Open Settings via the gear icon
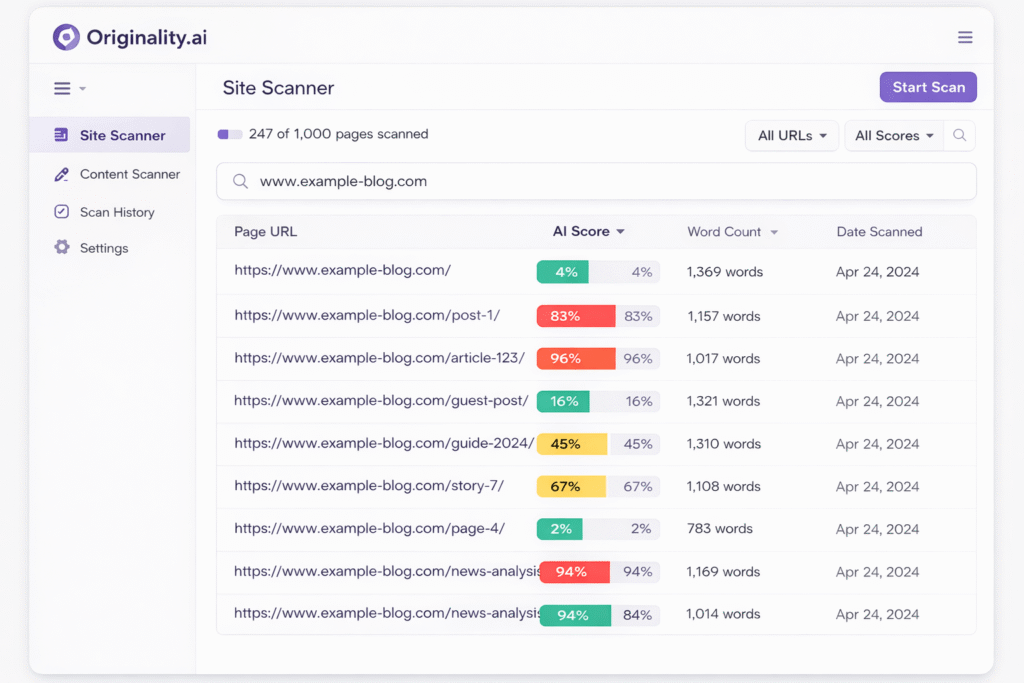Viewport: 1024px width, 683px height. [62, 248]
